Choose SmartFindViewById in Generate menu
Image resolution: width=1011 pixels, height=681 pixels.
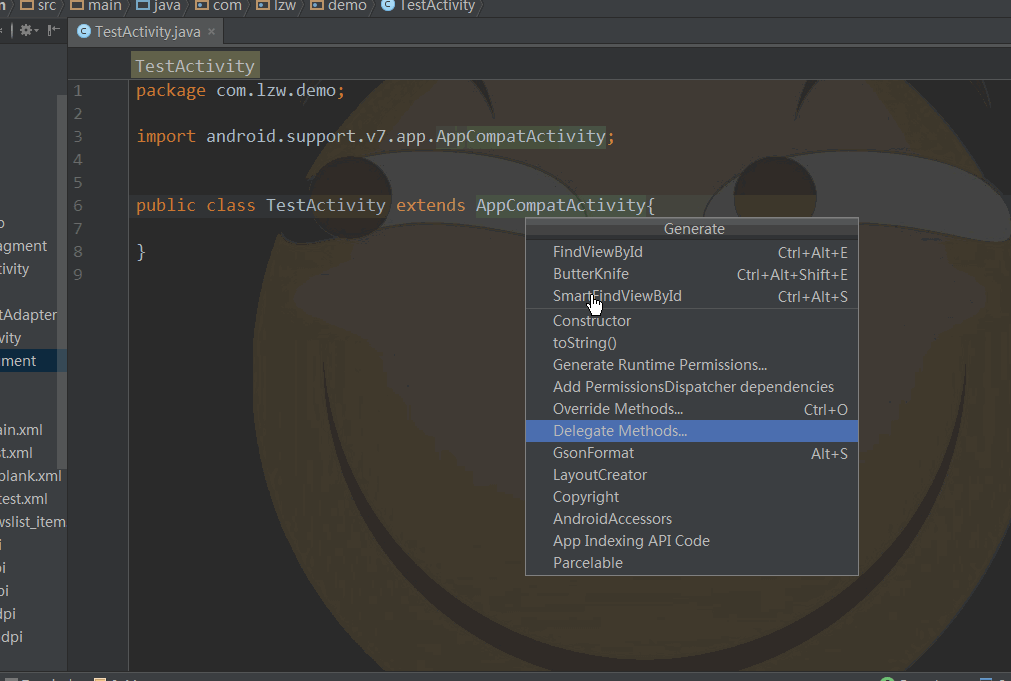coord(692,296)
